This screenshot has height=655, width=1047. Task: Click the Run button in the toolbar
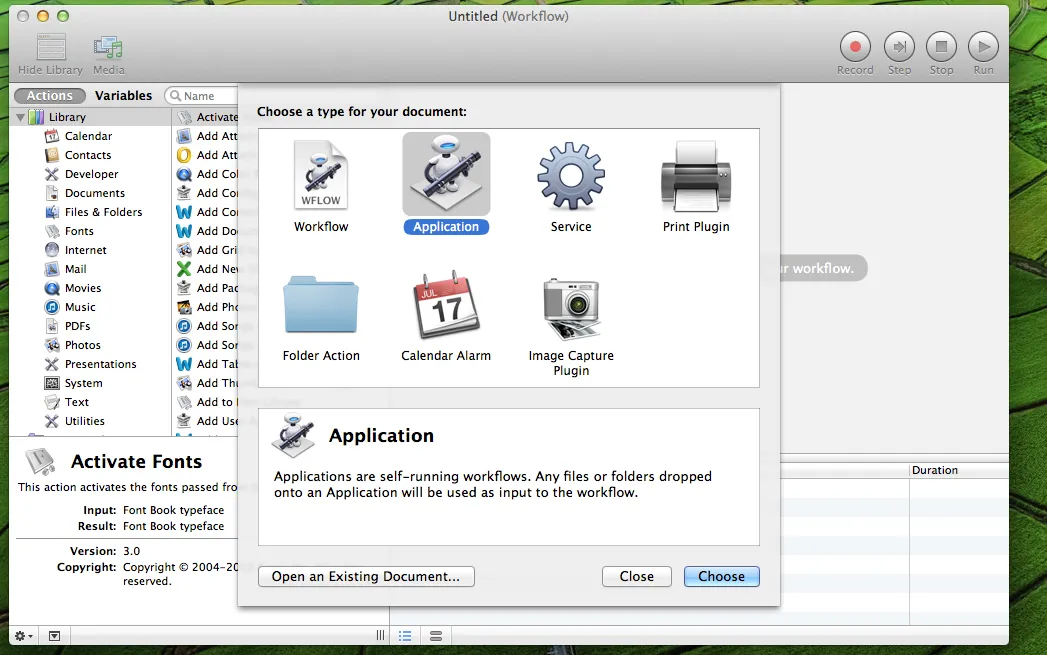pyautogui.click(x=983, y=47)
